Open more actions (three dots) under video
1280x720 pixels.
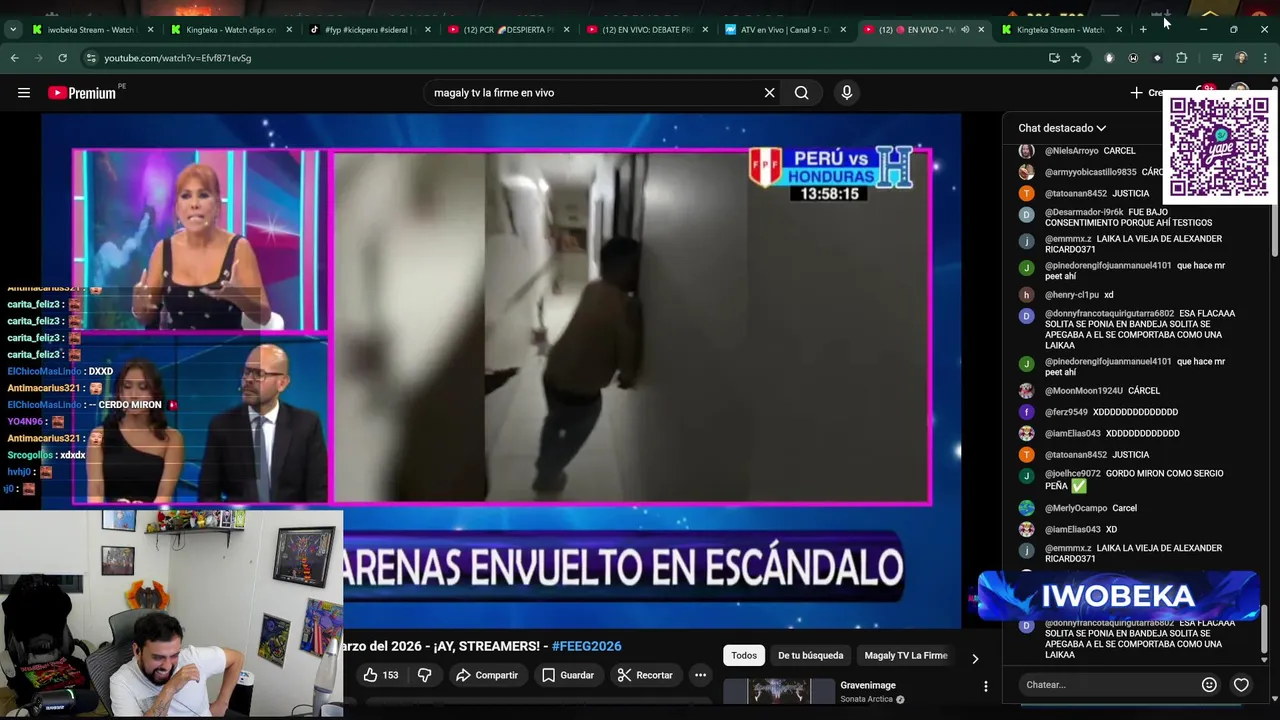(x=700, y=675)
